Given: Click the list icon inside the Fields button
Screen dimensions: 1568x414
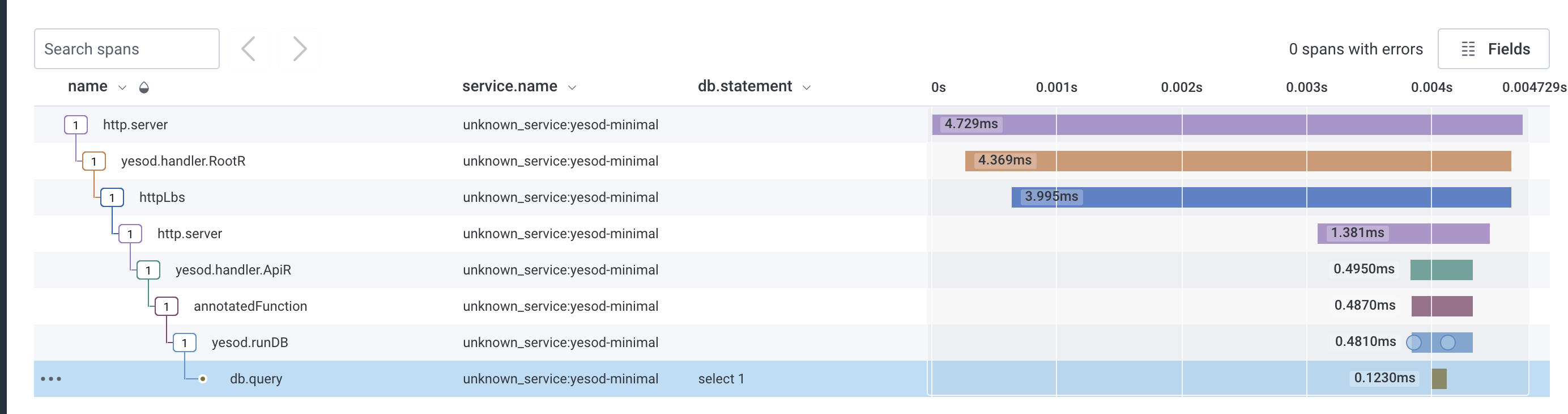Looking at the screenshot, I should point(1468,49).
